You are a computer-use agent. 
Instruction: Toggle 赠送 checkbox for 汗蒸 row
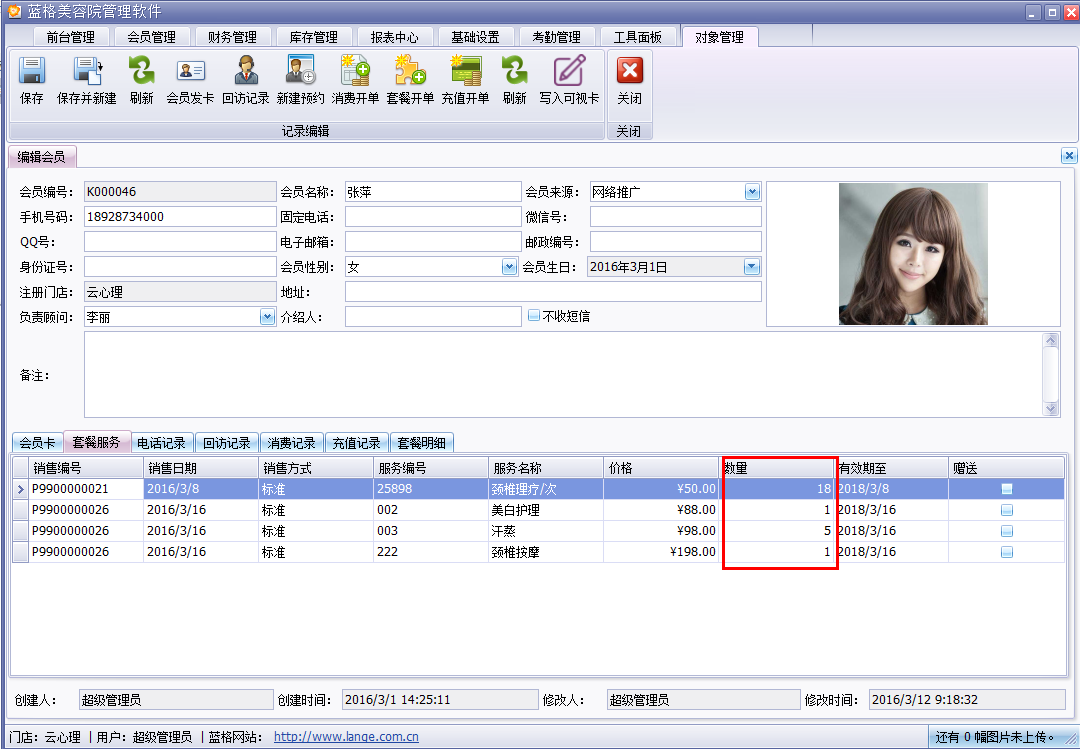tap(1007, 531)
